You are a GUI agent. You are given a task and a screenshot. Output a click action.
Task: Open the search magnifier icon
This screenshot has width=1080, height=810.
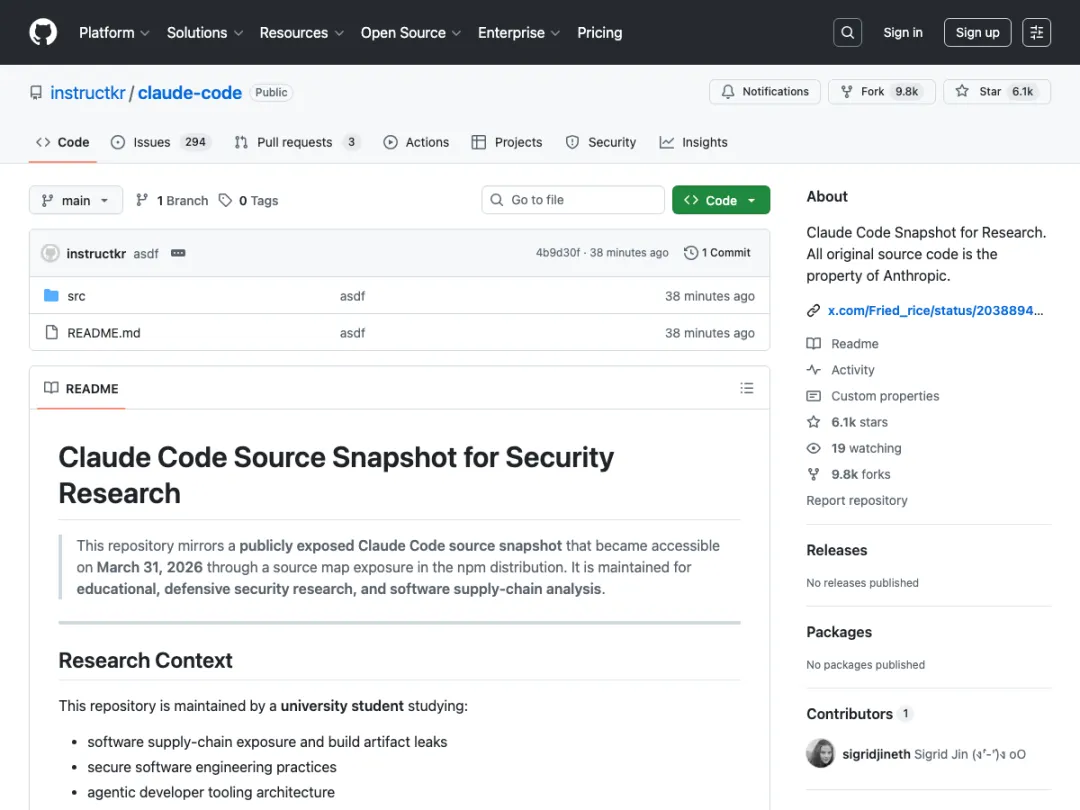[847, 33]
